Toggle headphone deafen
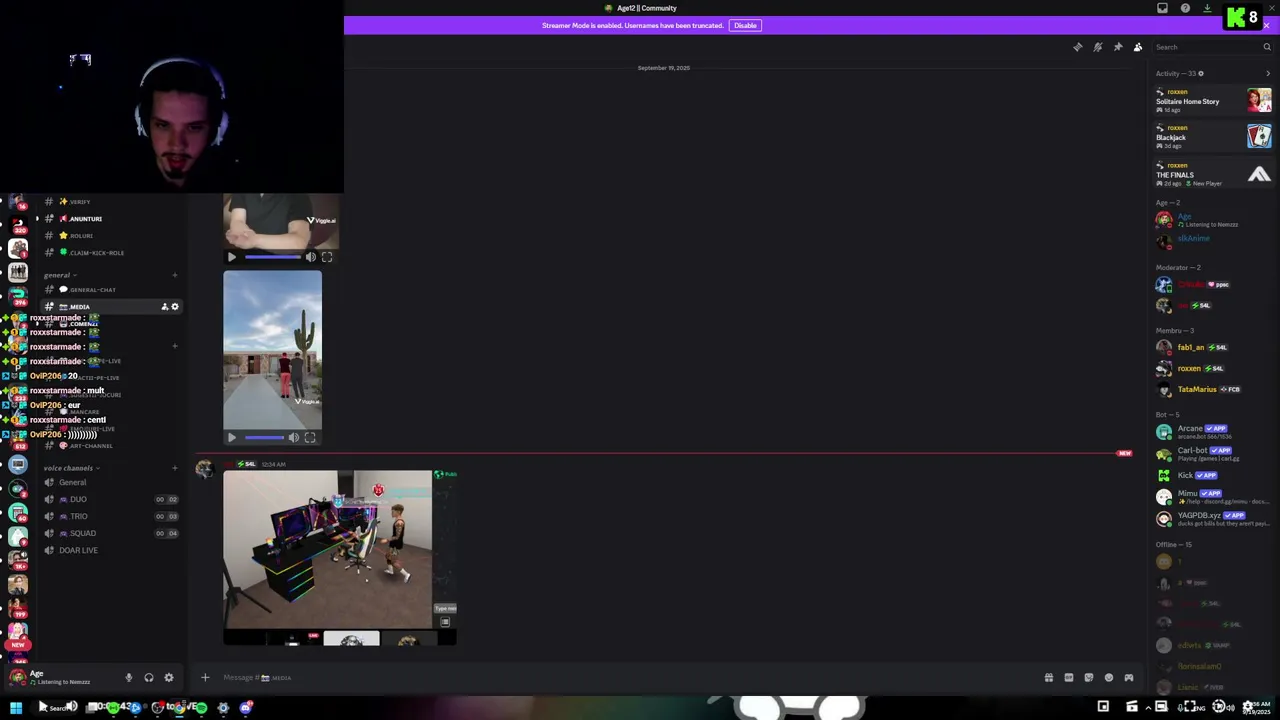Image resolution: width=1280 pixels, height=720 pixels. point(148,678)
